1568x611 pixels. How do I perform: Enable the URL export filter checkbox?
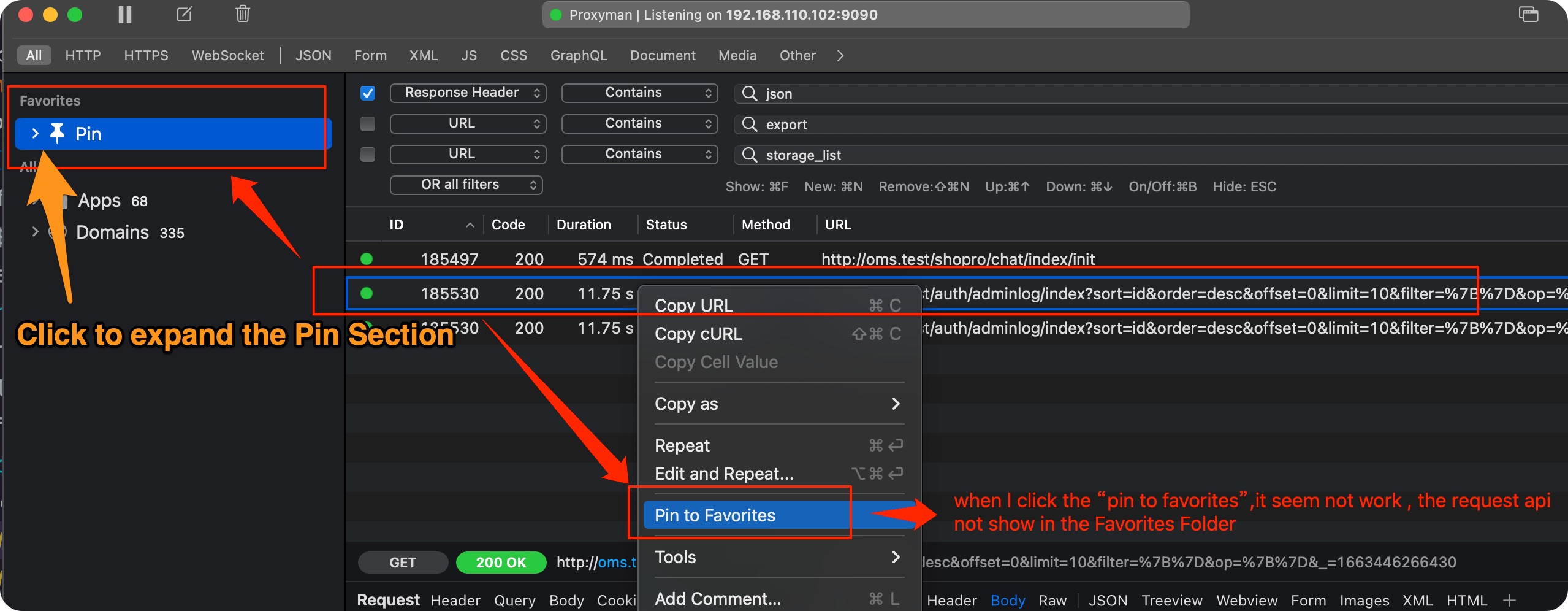point(368,124)
